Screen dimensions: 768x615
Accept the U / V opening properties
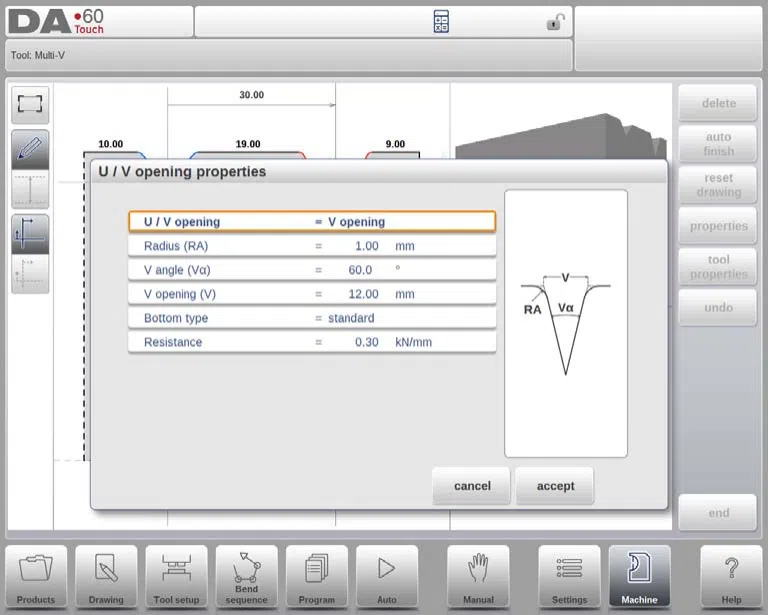[555, 486]
